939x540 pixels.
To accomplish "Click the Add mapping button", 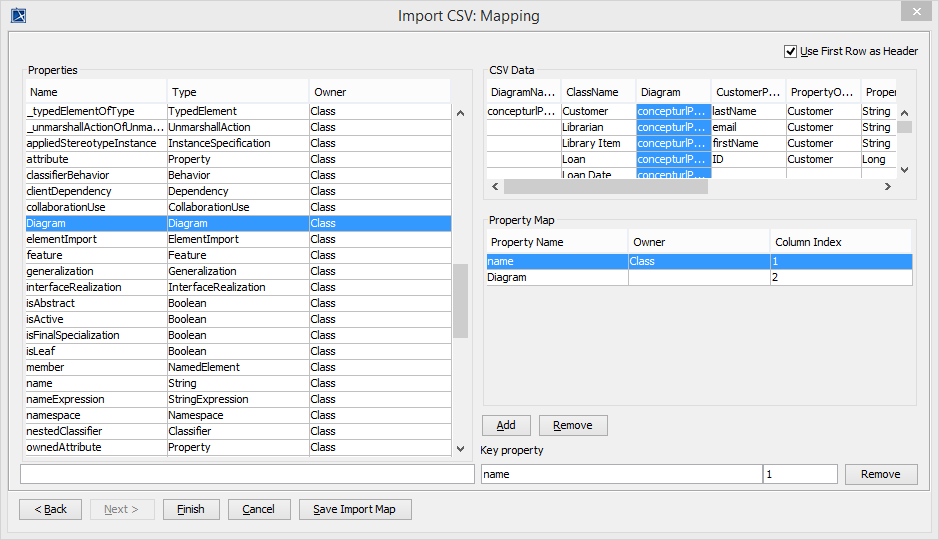I will coord(506,425).
